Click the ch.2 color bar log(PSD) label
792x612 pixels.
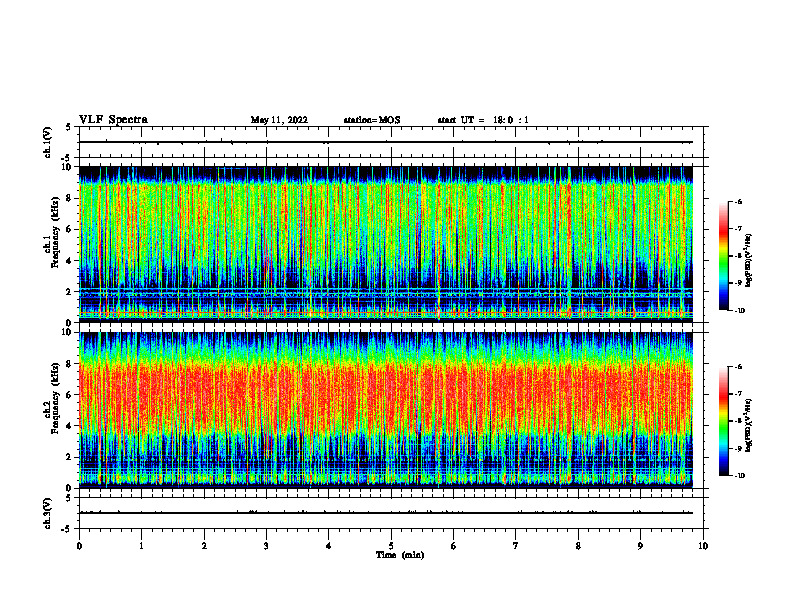pyautogui.click(x=749, y=426)
